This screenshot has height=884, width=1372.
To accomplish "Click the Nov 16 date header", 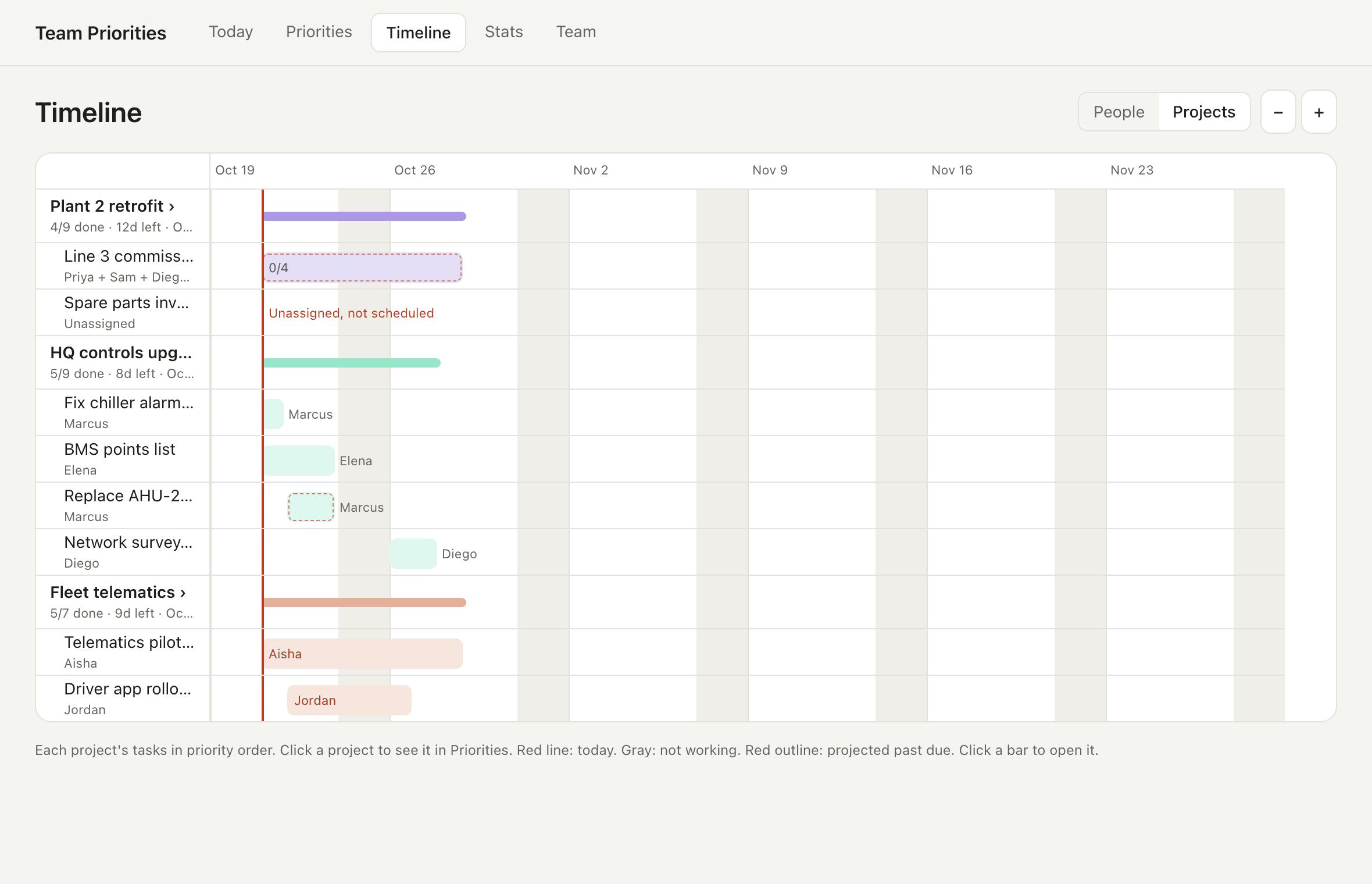I will pyautogui.click(x=952, y=170).
